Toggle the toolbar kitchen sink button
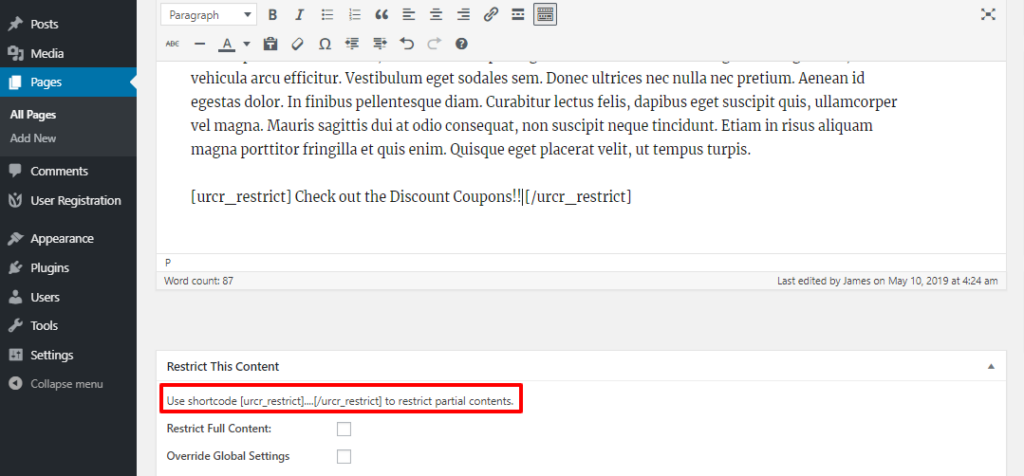The image size is (1024, 476). [545, 14]
